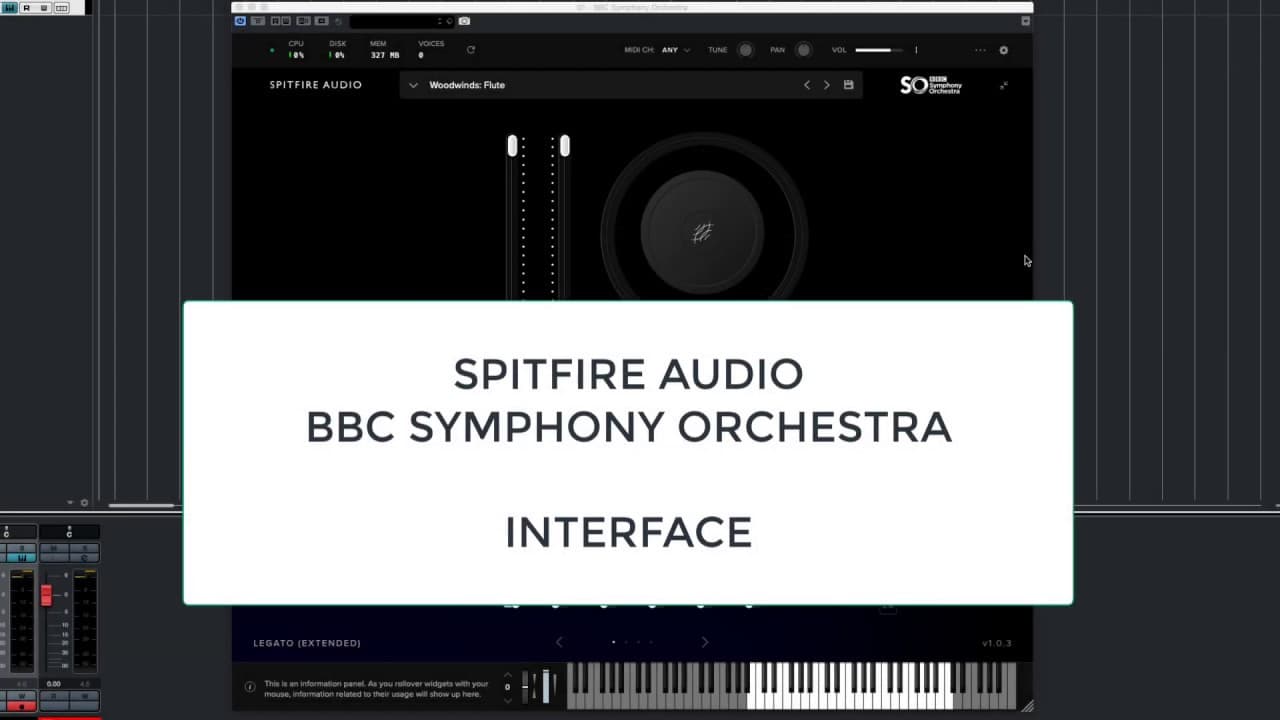
Task: Toggle the plugin power bypass button
Action: coord(240,21)
